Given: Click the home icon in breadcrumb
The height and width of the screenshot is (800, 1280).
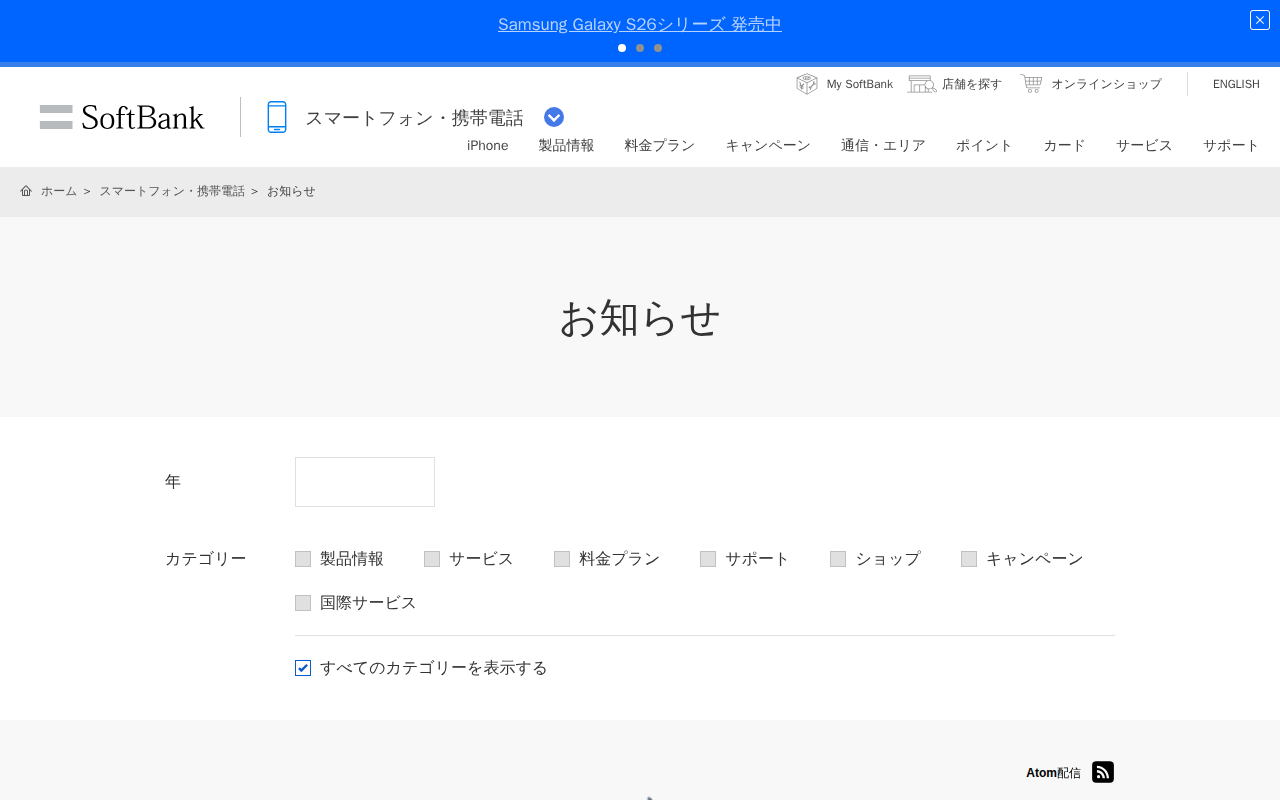Looking at the screenshot, I should [x=26, y=191].
